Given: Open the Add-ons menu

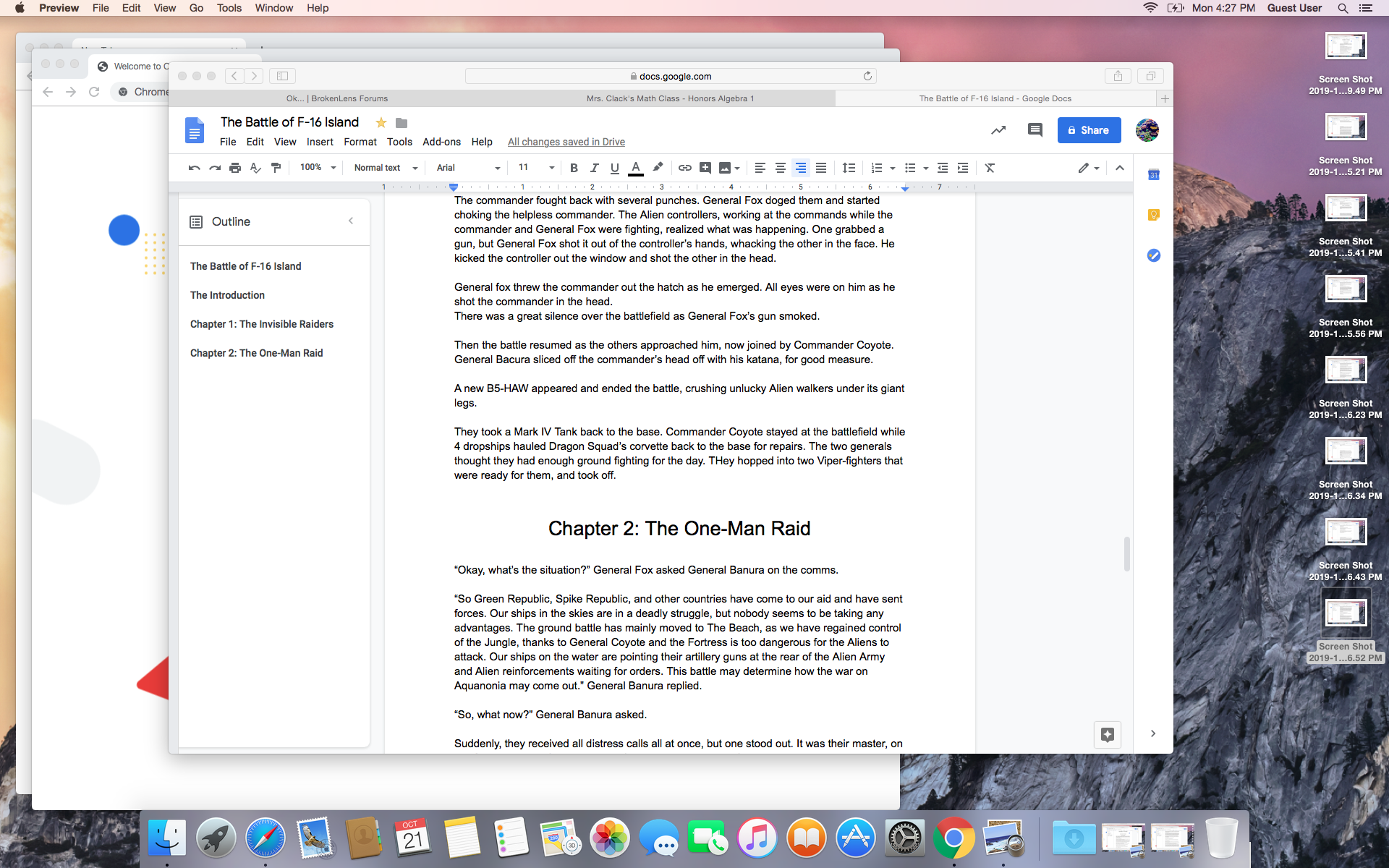Looking at the screenshot, I should click(441, 142).
